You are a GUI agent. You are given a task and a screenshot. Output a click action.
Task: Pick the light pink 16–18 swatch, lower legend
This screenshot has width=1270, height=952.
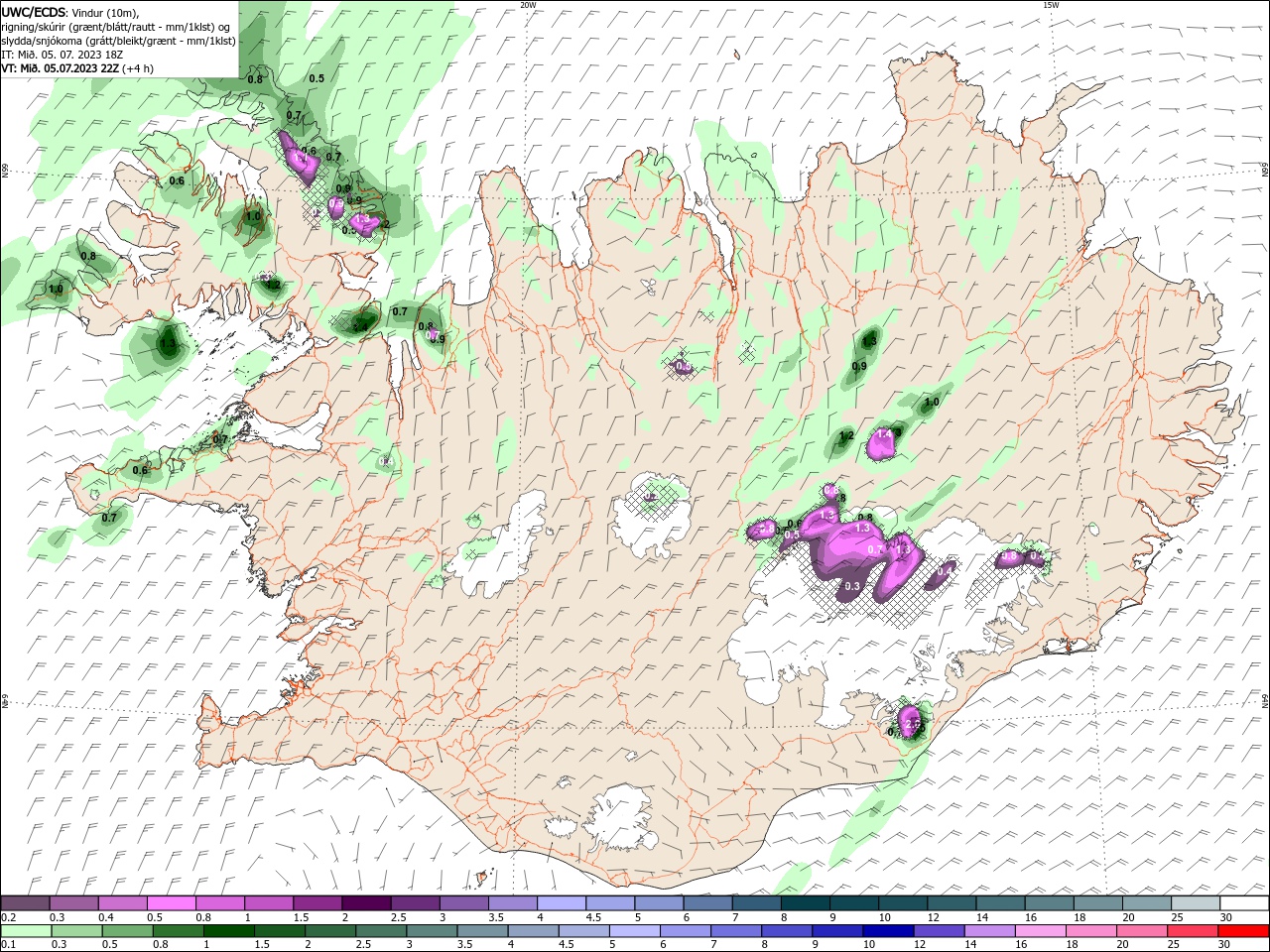1040,930
